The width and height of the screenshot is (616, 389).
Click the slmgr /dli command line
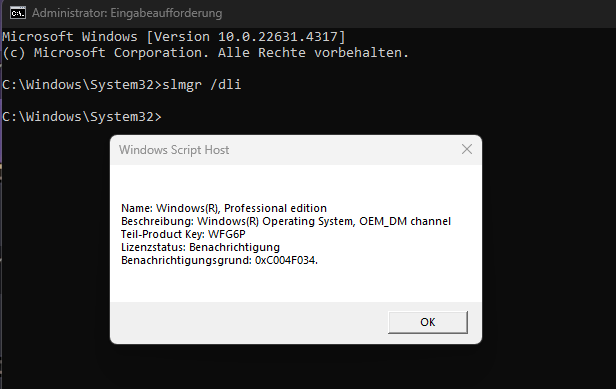[121, 84]
